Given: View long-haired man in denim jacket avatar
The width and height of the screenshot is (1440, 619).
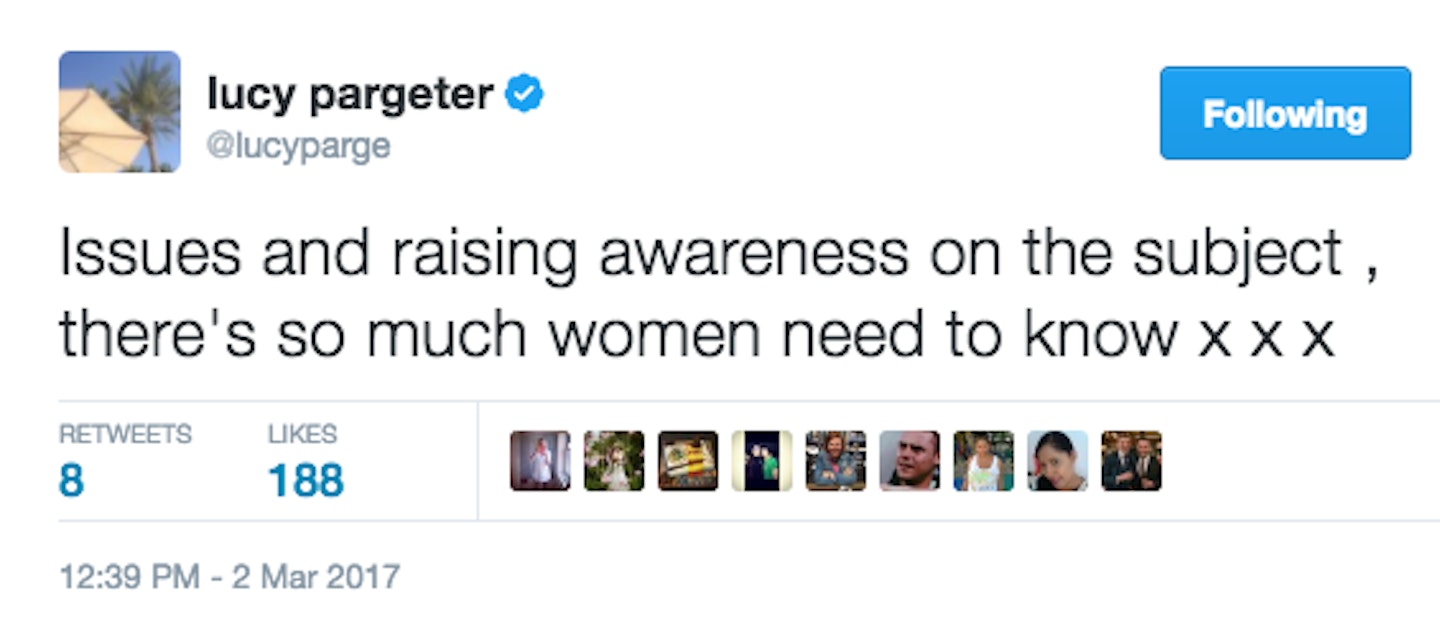Looking at the screenshot, I should click(836, 461).
